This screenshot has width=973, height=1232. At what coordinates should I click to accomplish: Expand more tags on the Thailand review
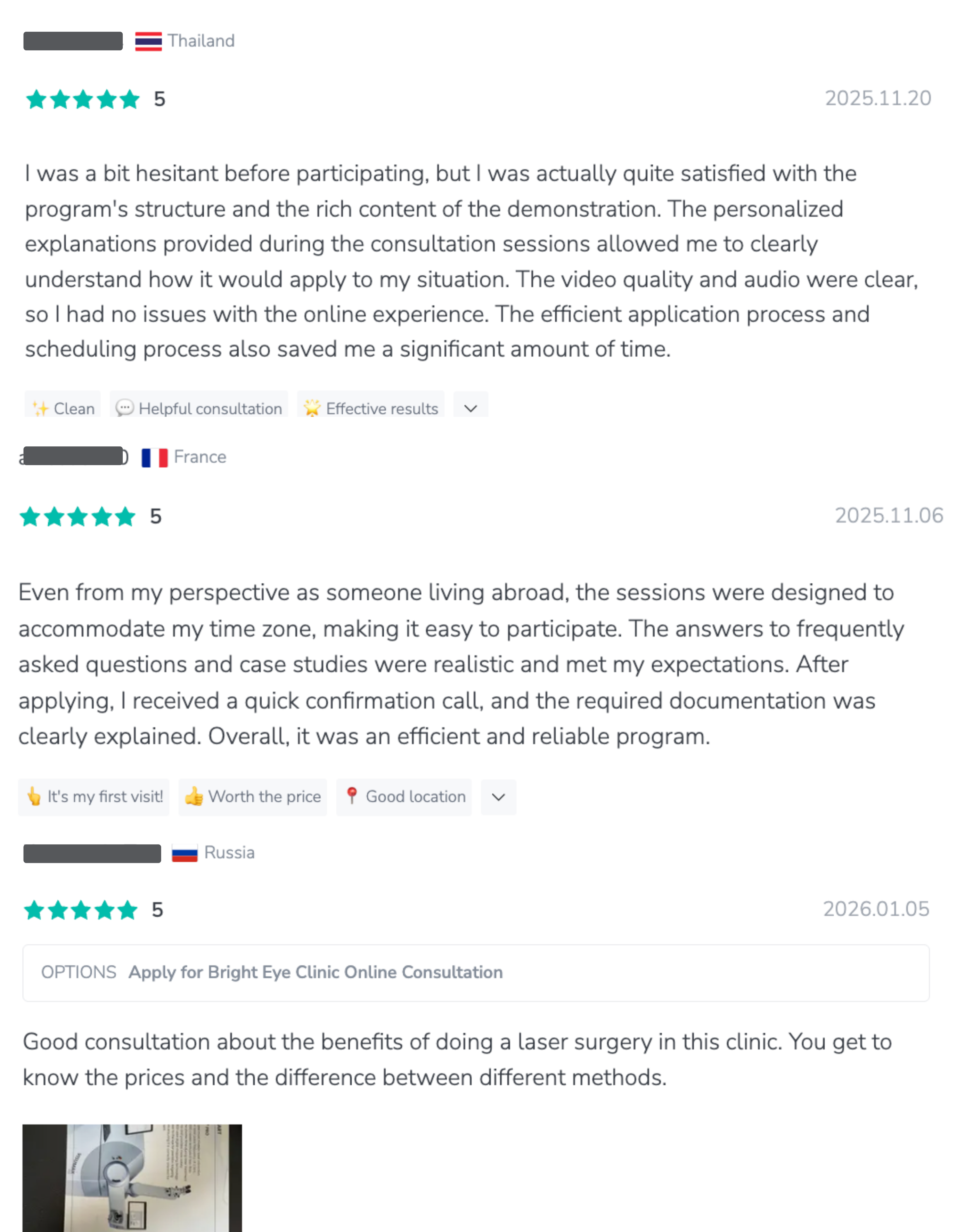[471, 408]
